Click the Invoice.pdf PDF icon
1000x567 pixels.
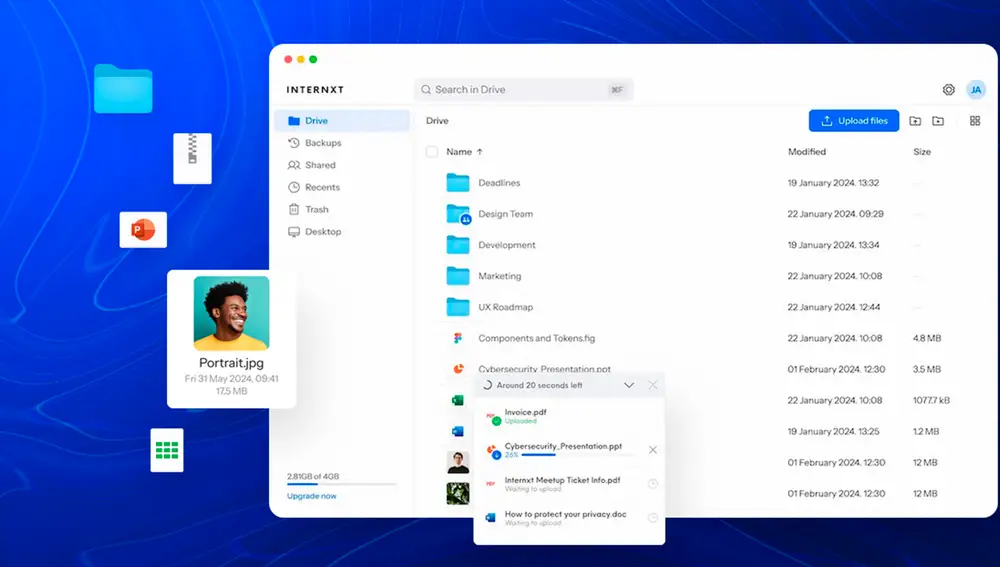point(491,416)
